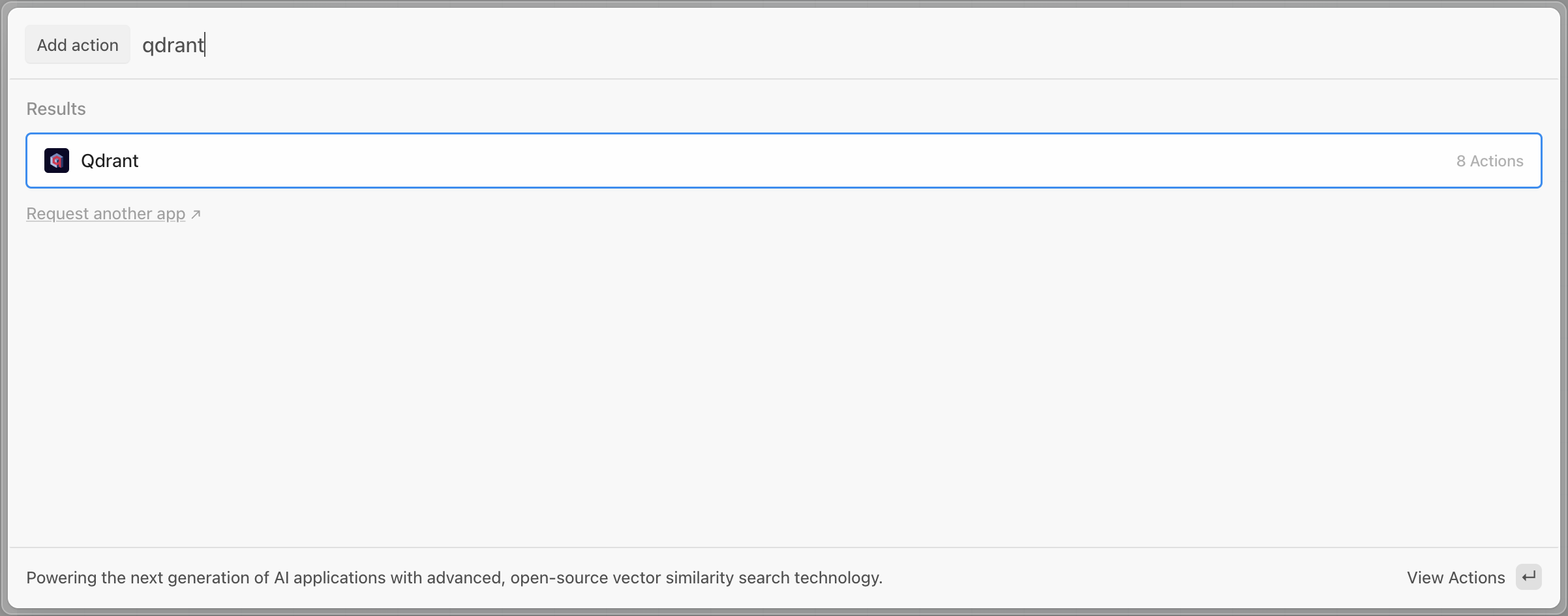Screen dimensions: 1568x616
Task: Click the external-link arrow after Request another app
Action: [195, 213]
